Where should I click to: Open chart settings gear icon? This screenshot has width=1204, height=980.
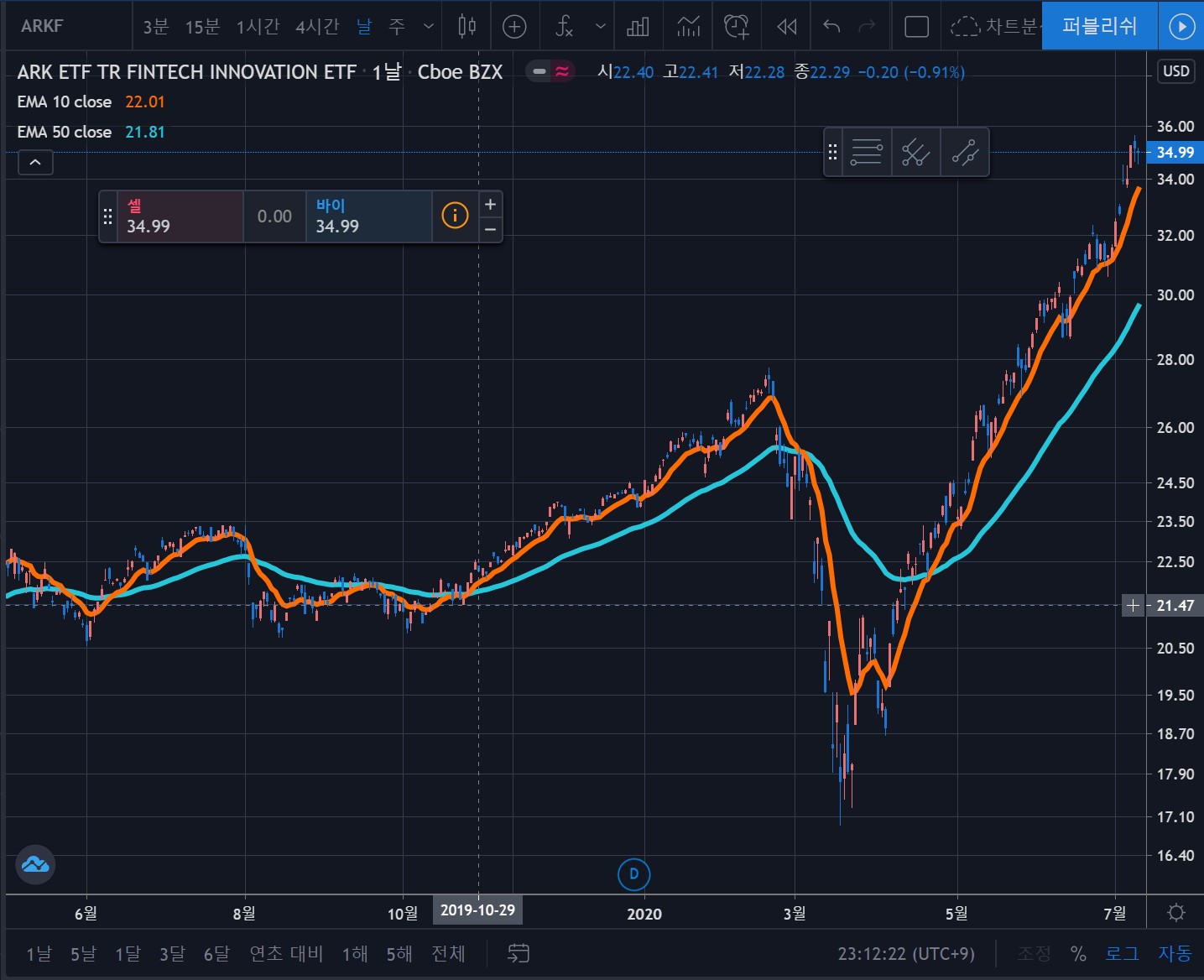tap(1176, 913)
